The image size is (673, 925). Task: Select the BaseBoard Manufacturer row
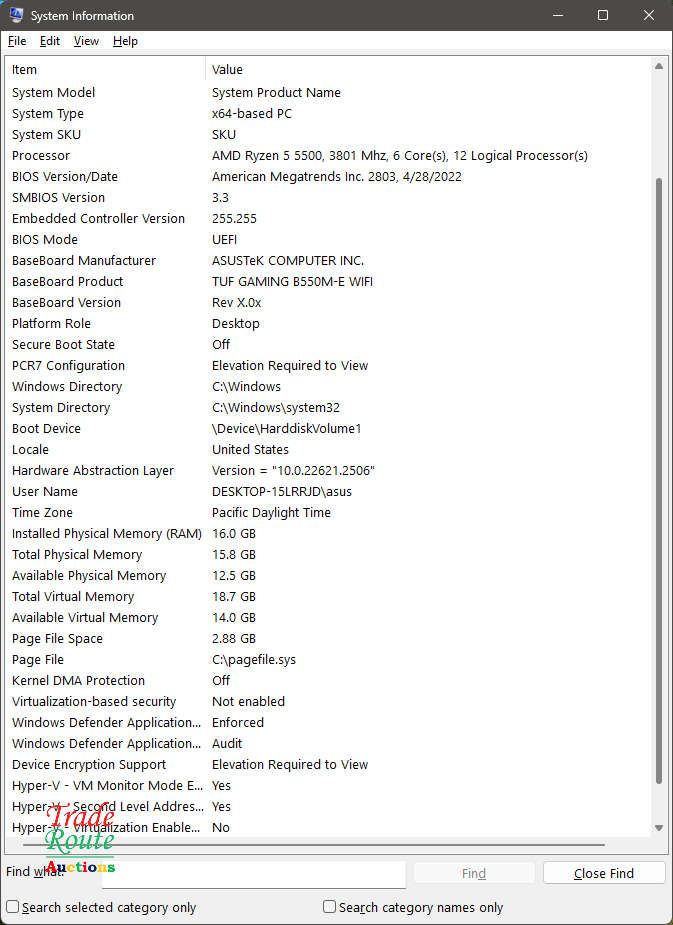pos(328,261)
